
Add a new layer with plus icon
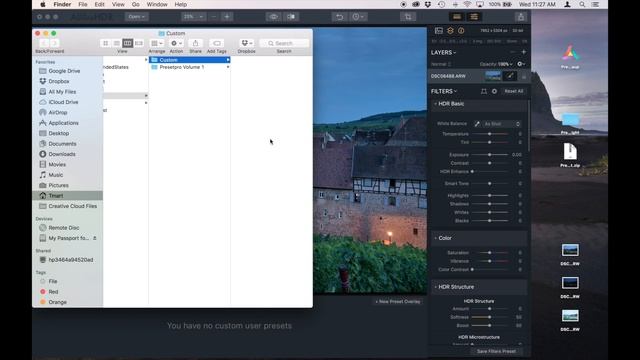click(523, 52)
